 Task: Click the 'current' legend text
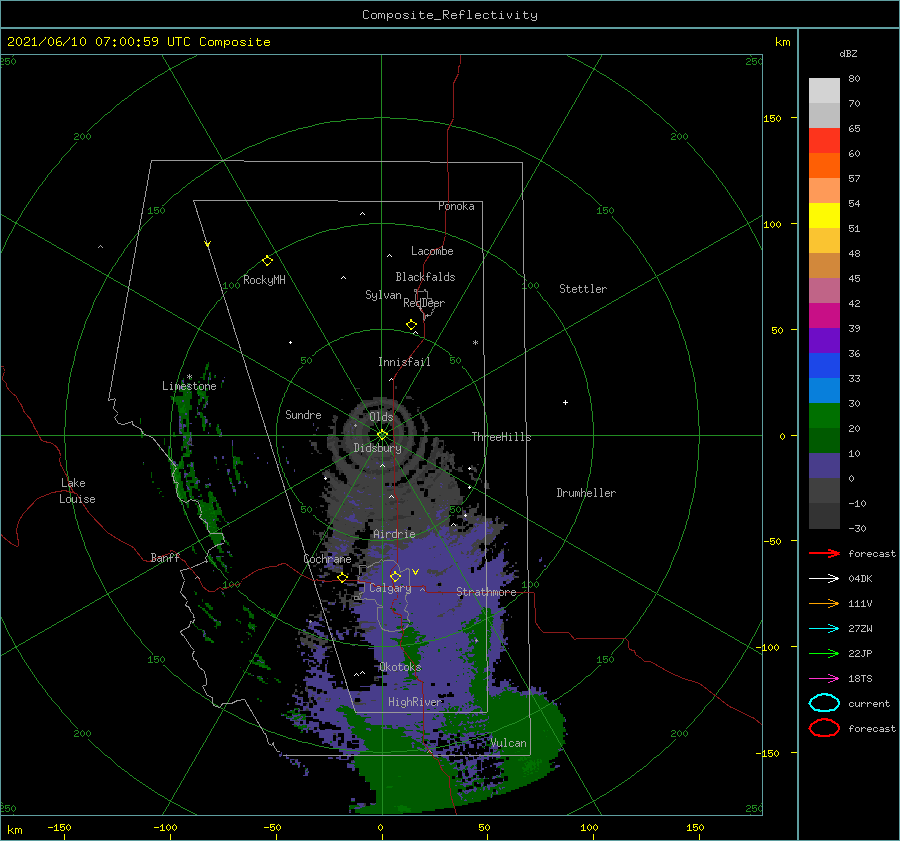(869, 703)
